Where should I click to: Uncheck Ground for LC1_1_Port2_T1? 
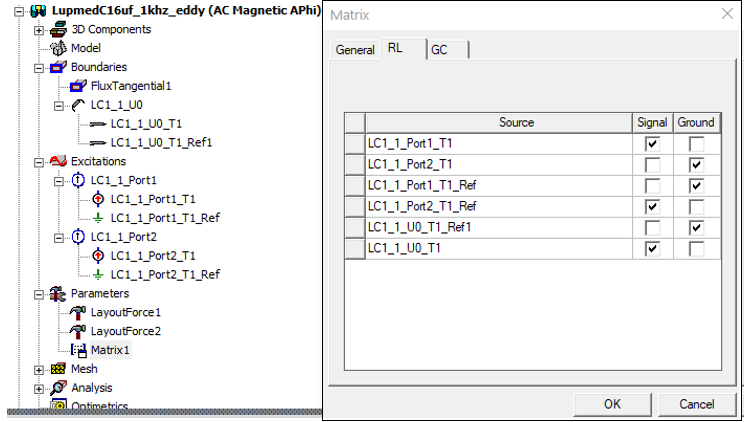[697, 165]
